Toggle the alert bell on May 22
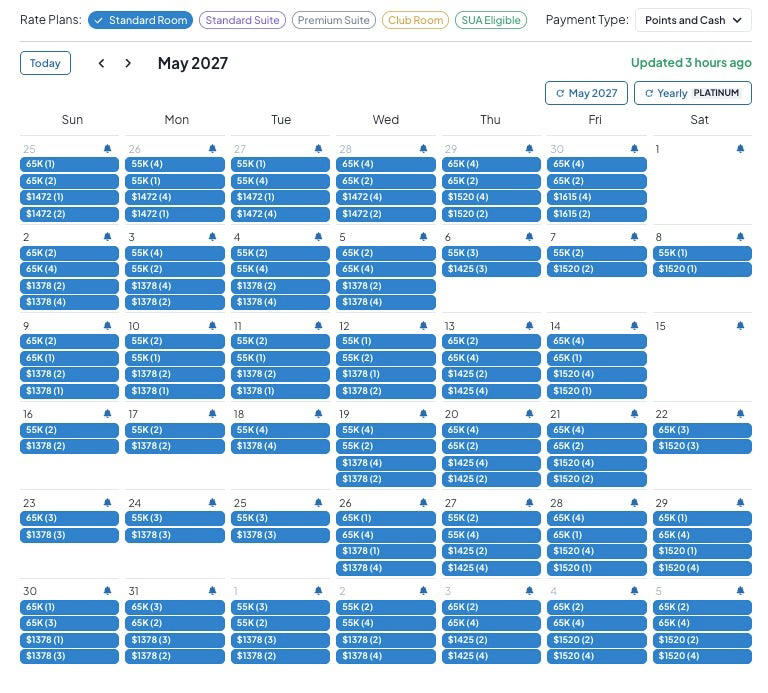Viewport: 768px width, 693px height. point(740,414)
